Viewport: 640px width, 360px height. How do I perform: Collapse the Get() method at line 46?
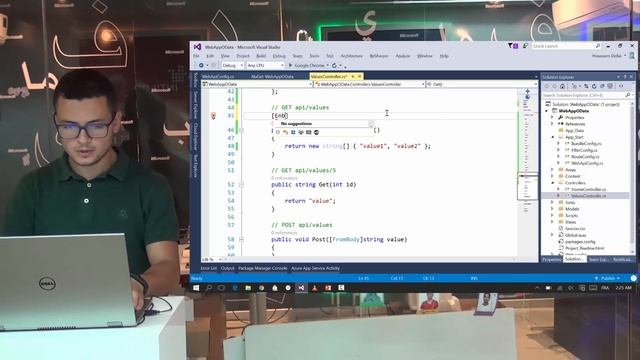[241, 130]
